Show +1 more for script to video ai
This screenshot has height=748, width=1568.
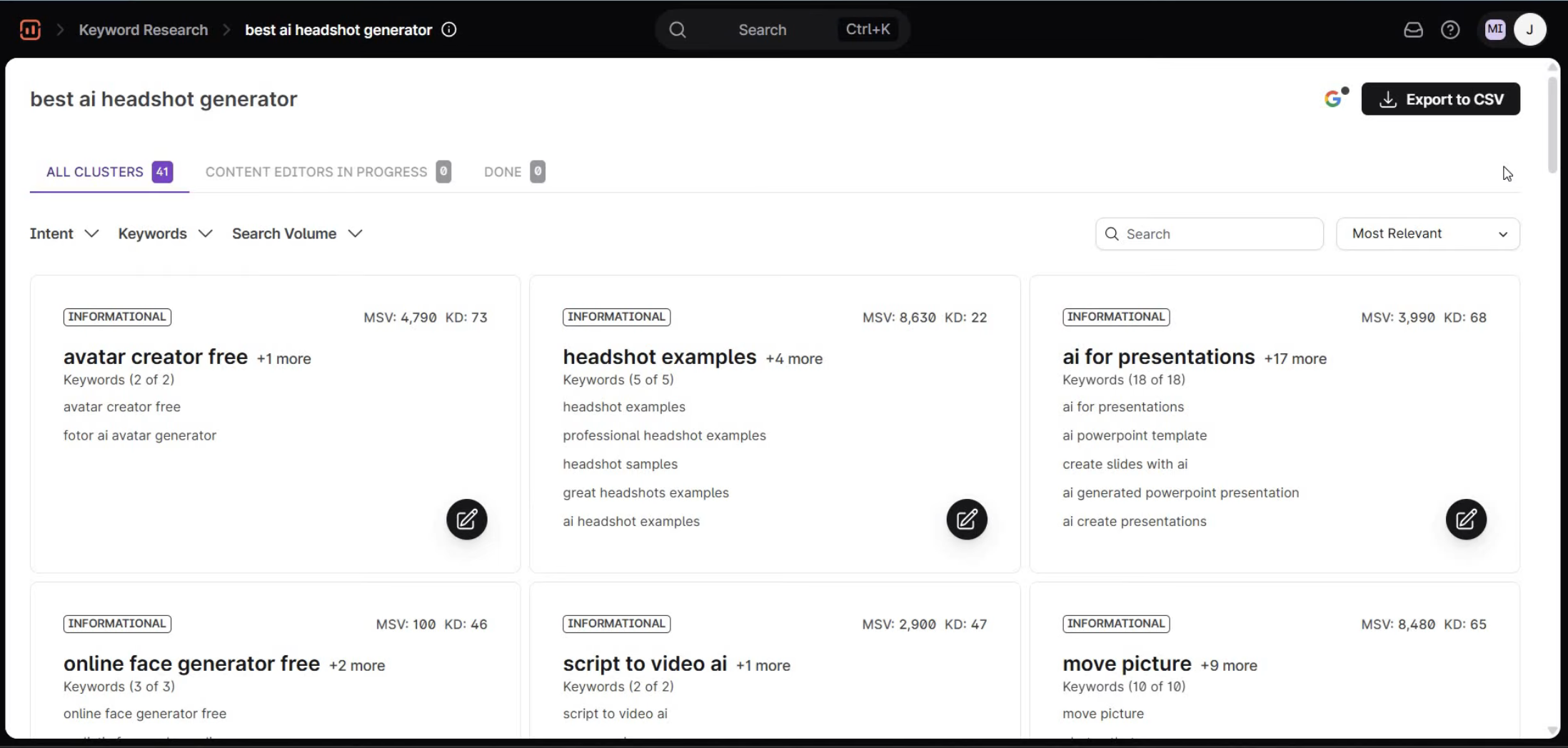(763, 665)
